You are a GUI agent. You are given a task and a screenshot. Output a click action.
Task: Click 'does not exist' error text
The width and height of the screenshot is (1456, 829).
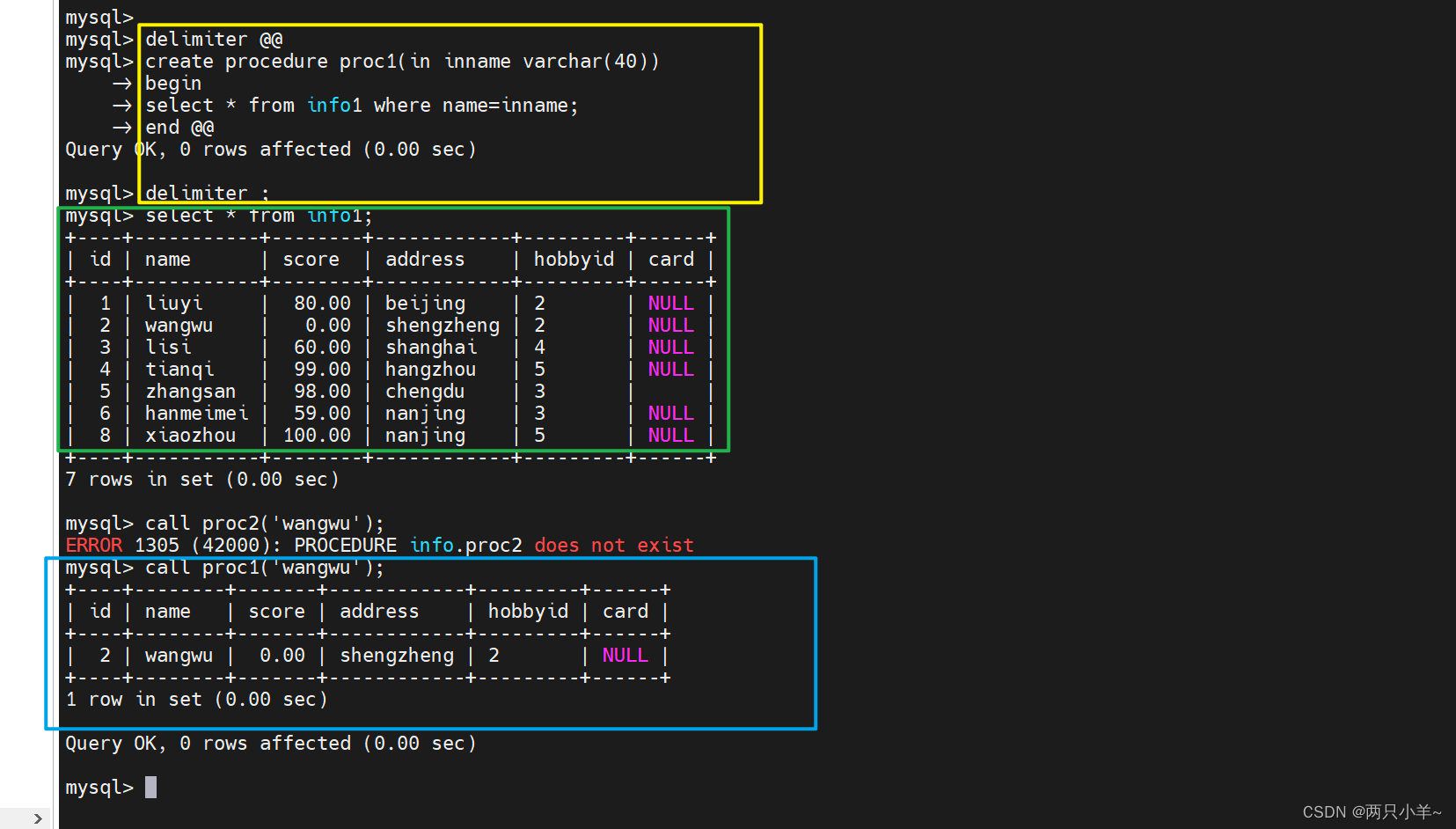(x=614, y=546)
